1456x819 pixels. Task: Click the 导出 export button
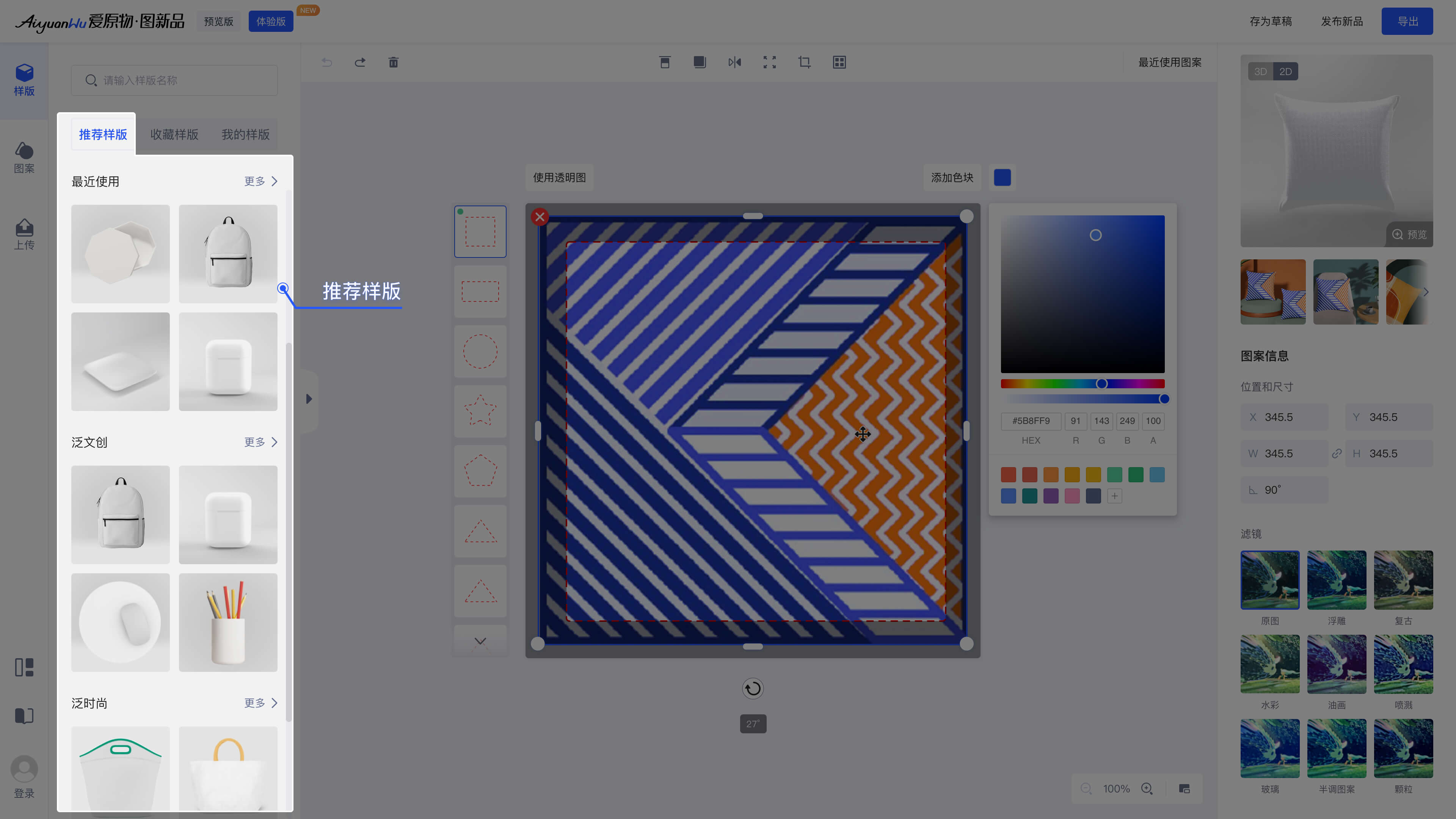click(1407, 22)
